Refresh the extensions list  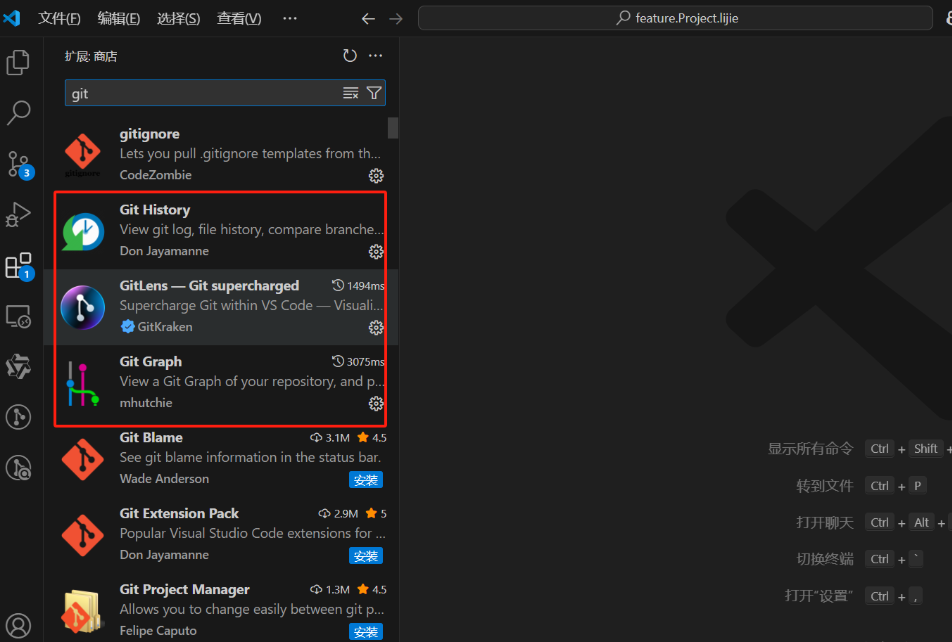coord(350,56)
